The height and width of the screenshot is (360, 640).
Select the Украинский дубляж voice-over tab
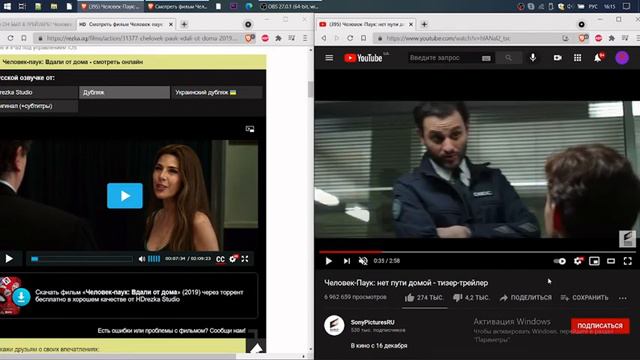coord(217,92)
